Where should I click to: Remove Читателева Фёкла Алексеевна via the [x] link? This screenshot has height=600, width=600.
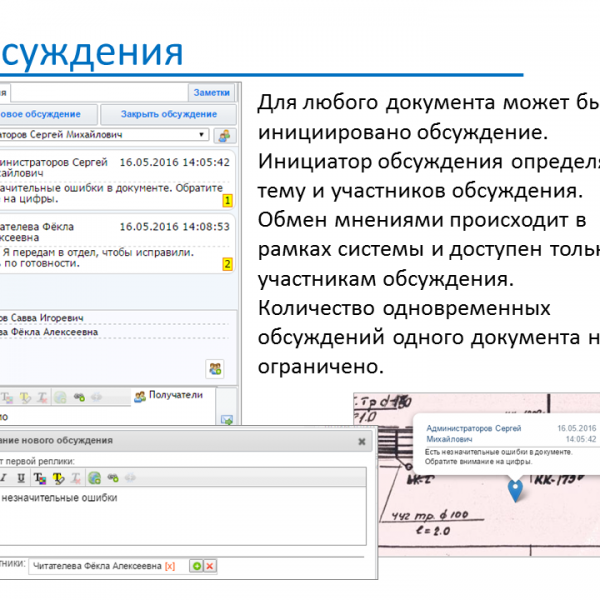click(x=170, y=566)
